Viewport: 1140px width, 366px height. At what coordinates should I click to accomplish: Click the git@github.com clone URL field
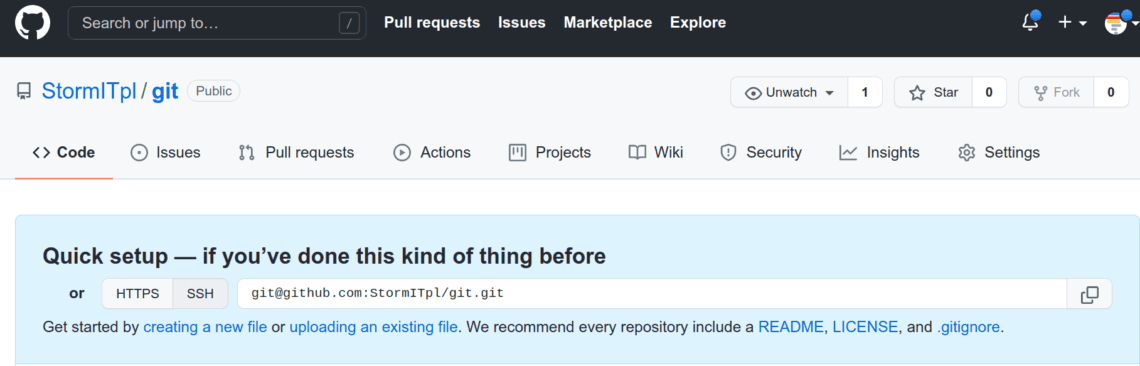[x=652, y=294]
